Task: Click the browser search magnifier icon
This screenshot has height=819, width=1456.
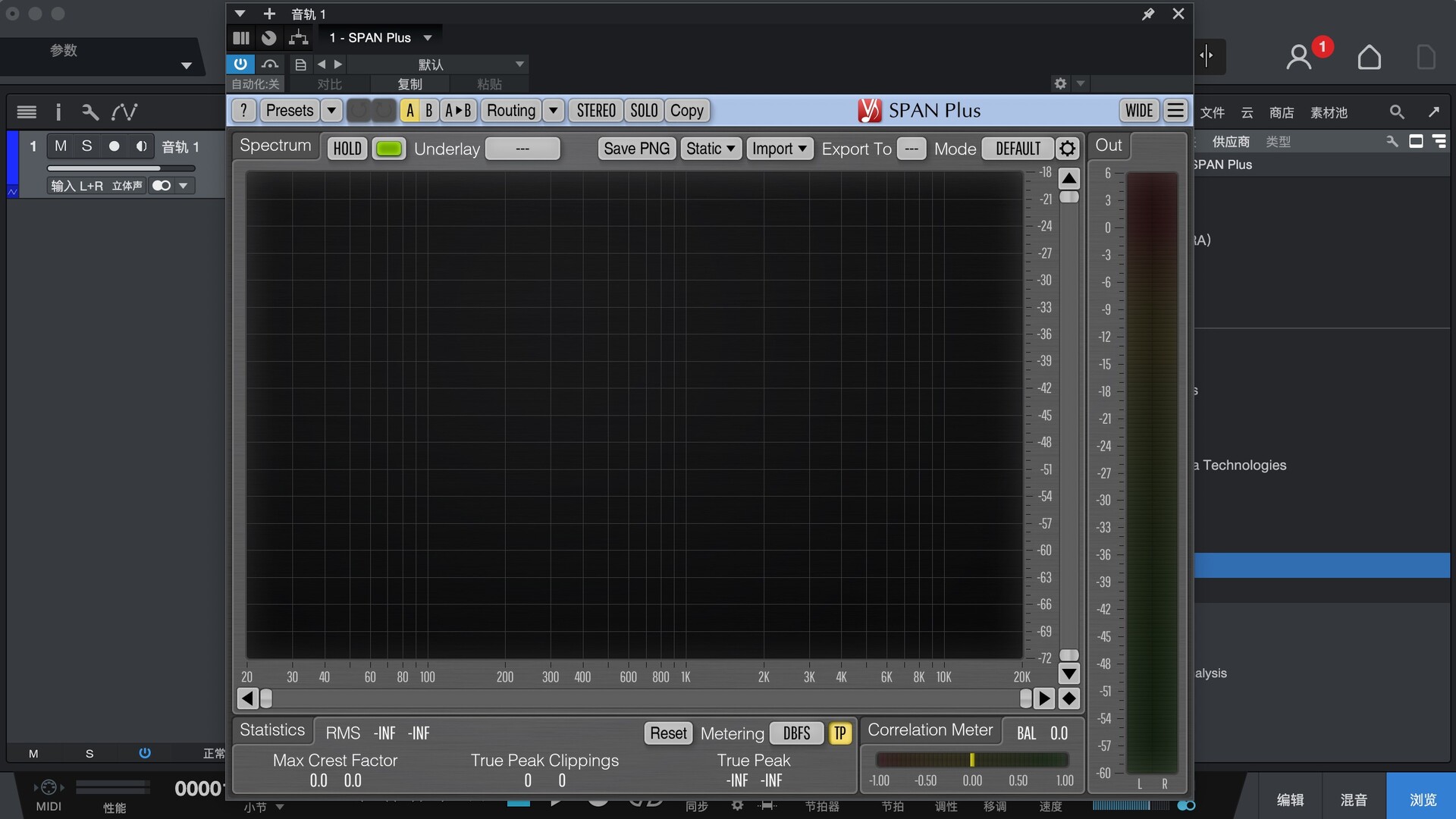Action: point(1396,112)
